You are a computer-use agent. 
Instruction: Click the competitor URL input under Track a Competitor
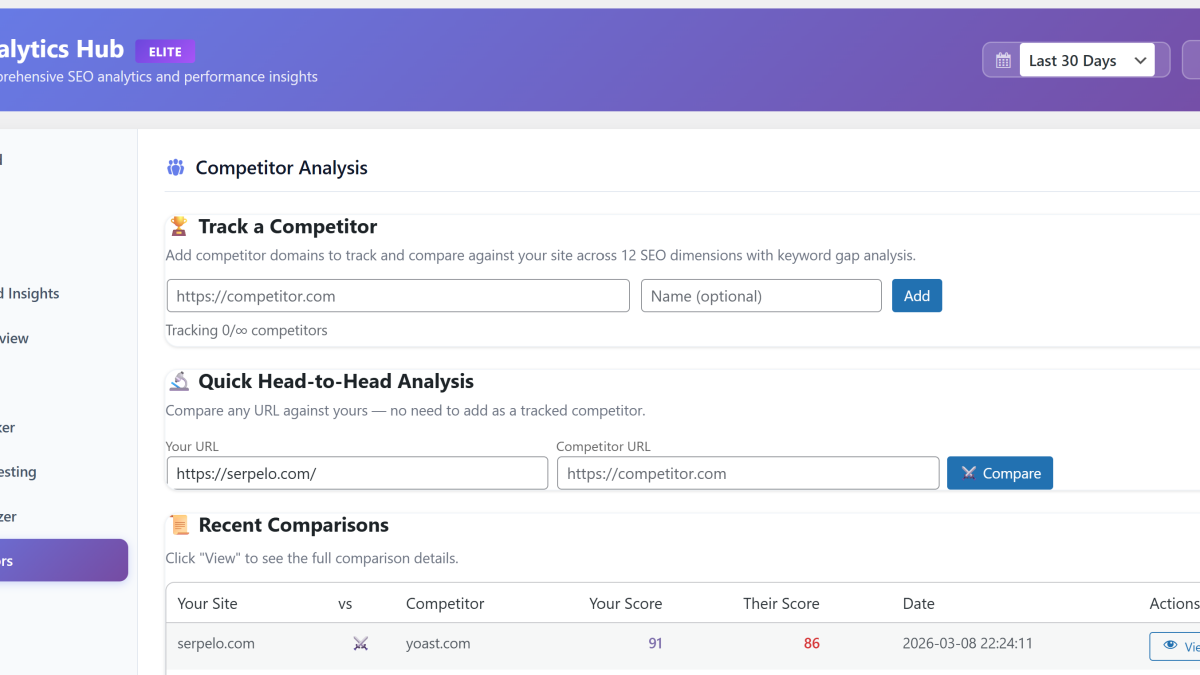[397, 295]
